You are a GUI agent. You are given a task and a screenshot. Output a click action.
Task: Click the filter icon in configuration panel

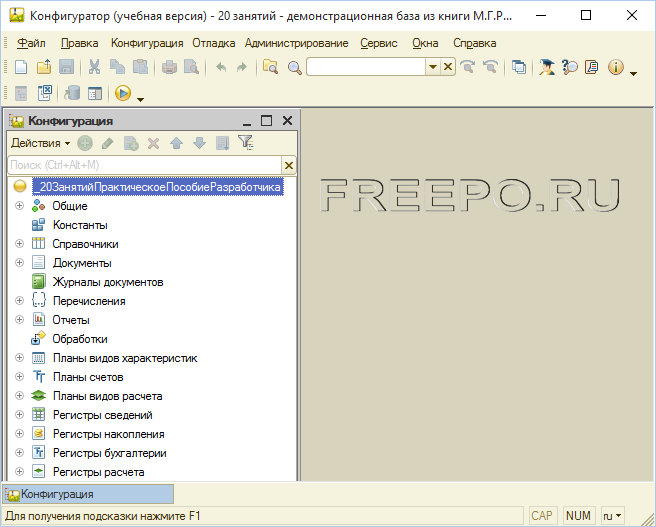[245, 143]
